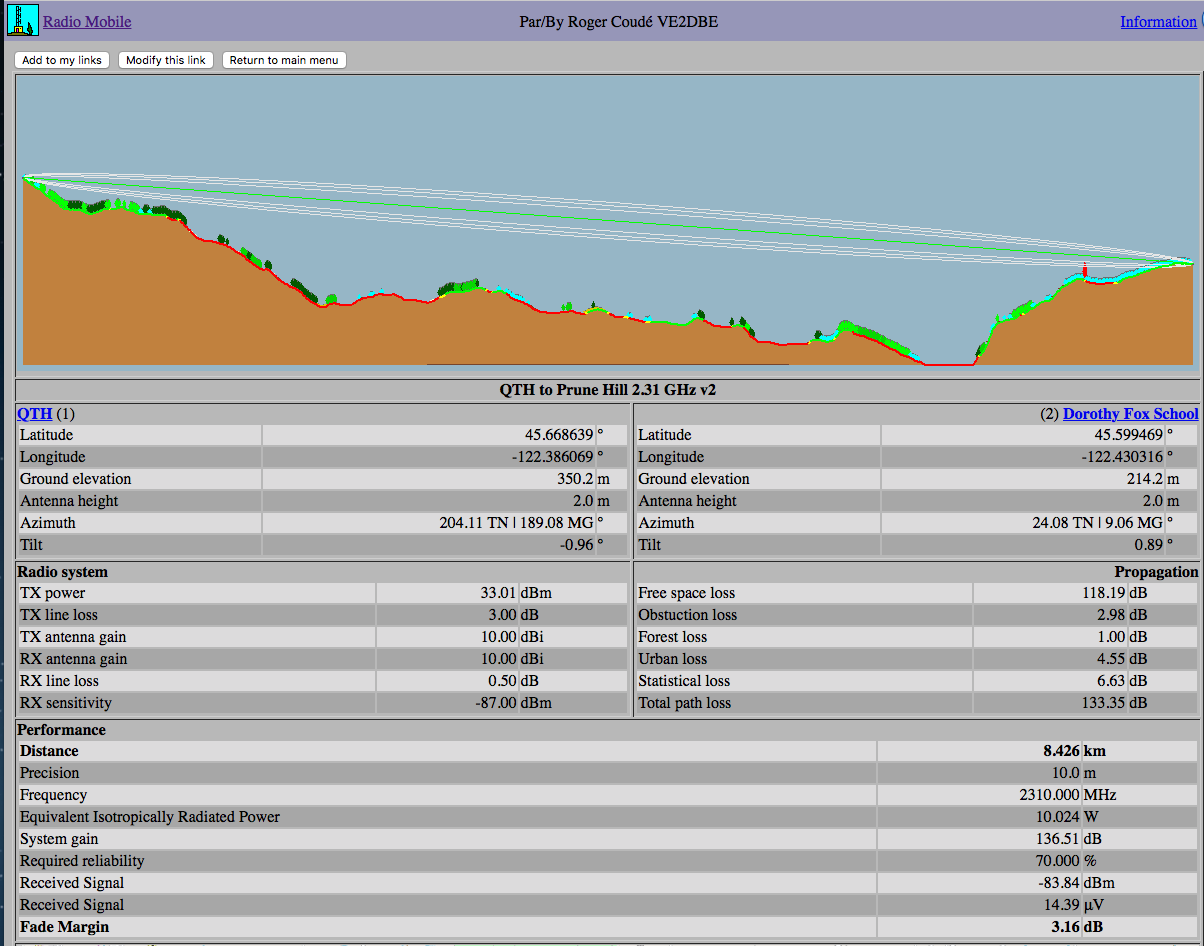Select Total path loss value 133.35
This screenshot has width=1204, height=946.
[1104, 703]
